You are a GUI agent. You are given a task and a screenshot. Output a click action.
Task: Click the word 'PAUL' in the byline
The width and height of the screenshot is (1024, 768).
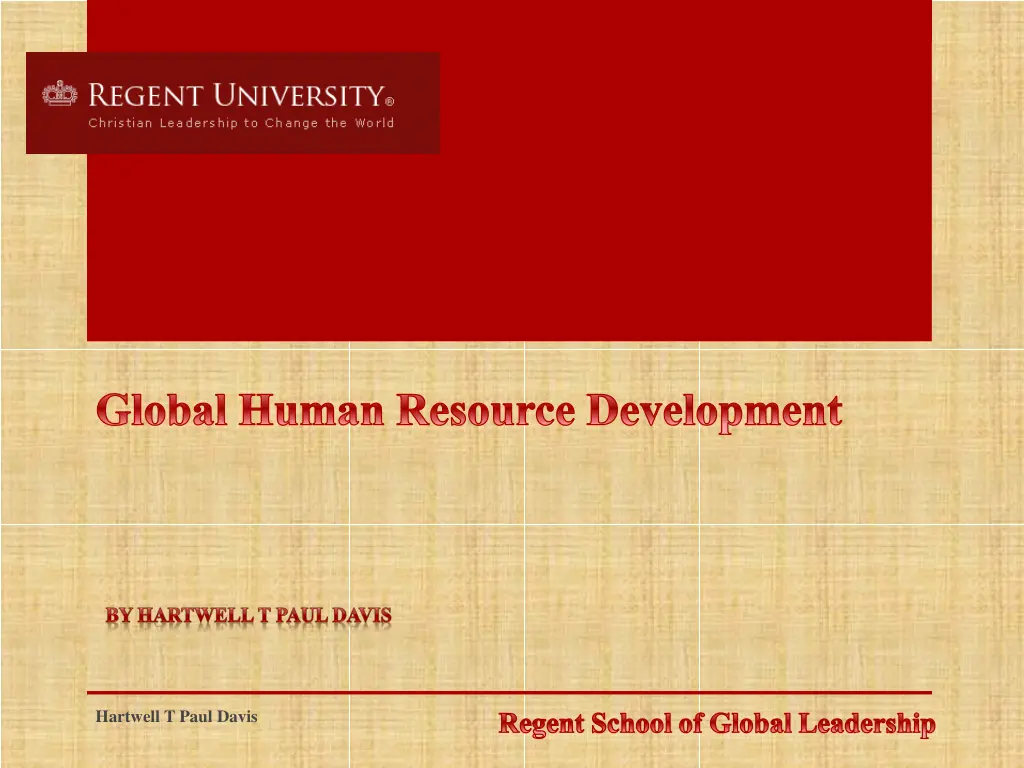(302, 616)
